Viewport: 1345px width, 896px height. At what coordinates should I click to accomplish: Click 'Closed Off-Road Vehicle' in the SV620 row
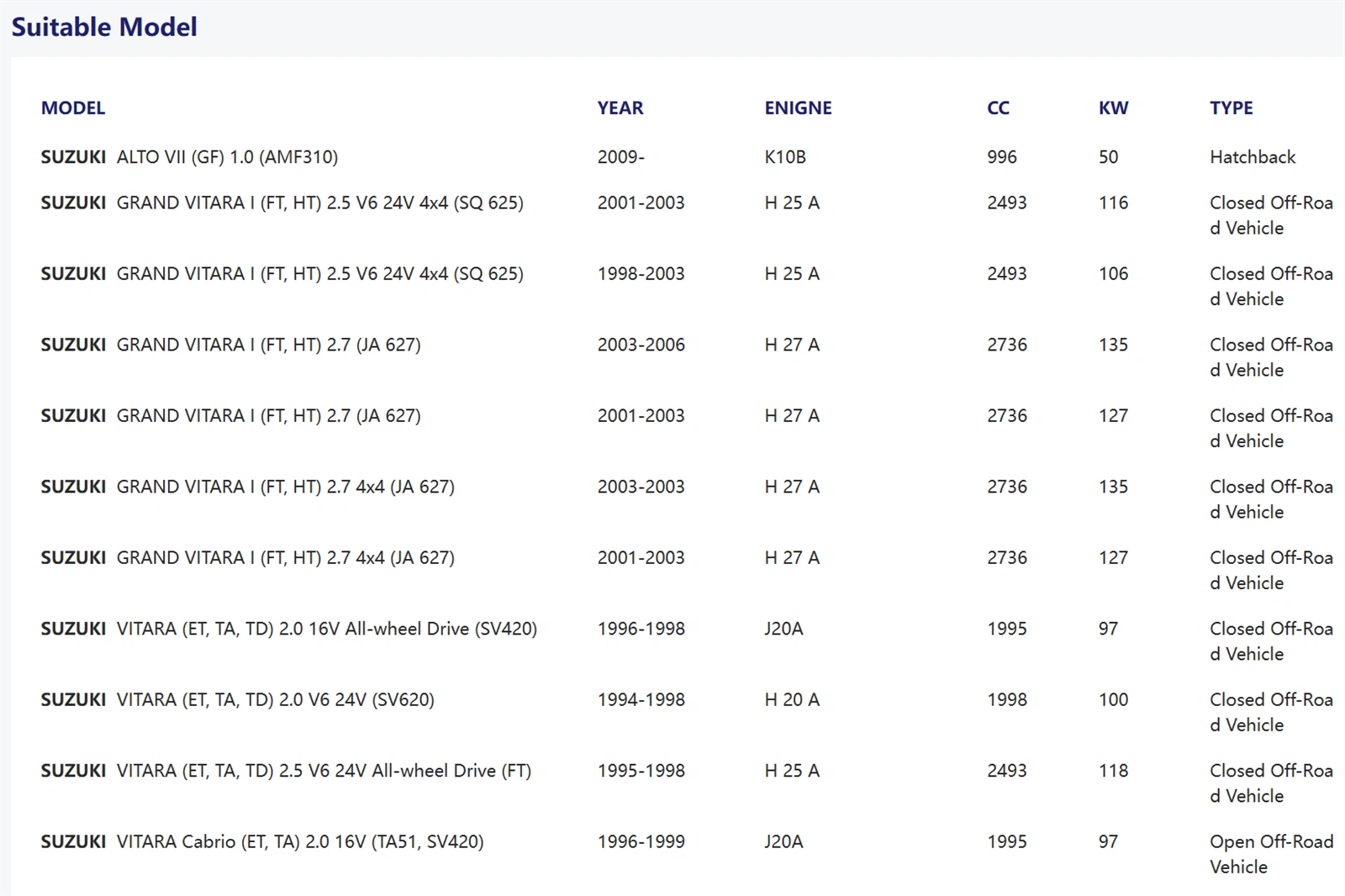pyautogui.click(x=1271, y=713)
